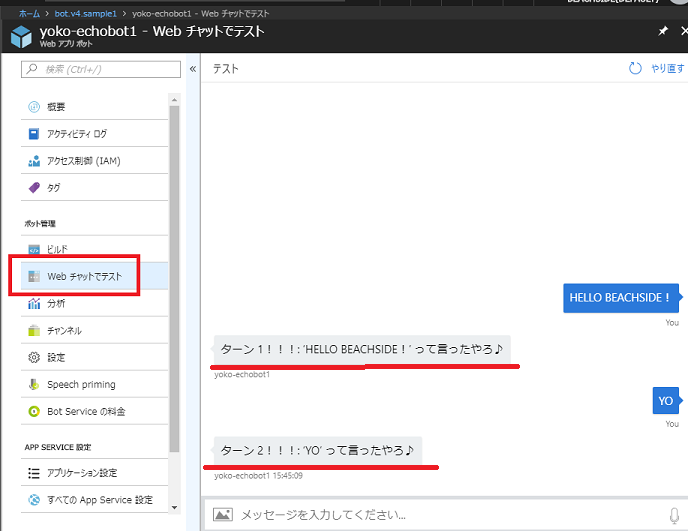This screenshot has width=688, height=531.
Task: Click the アプリケーション設定 list icon
Action: click(x=34, y=473)
